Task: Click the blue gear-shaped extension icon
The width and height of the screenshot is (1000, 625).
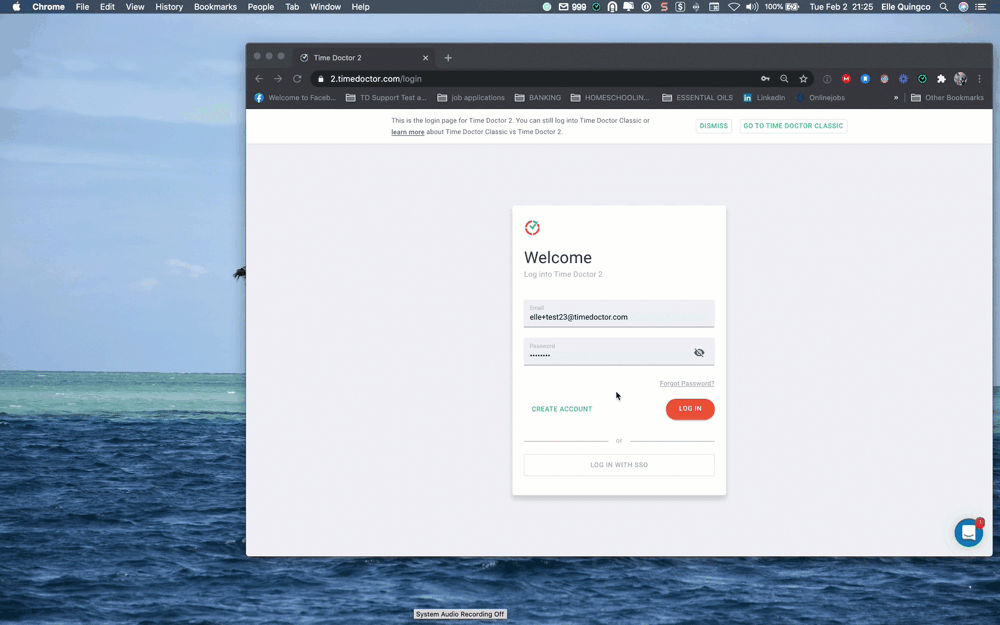Action: tap(903, 78)
